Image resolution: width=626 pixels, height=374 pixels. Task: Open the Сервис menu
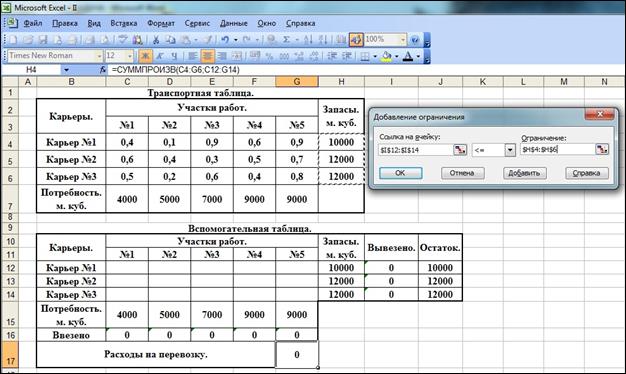(197, 23)
